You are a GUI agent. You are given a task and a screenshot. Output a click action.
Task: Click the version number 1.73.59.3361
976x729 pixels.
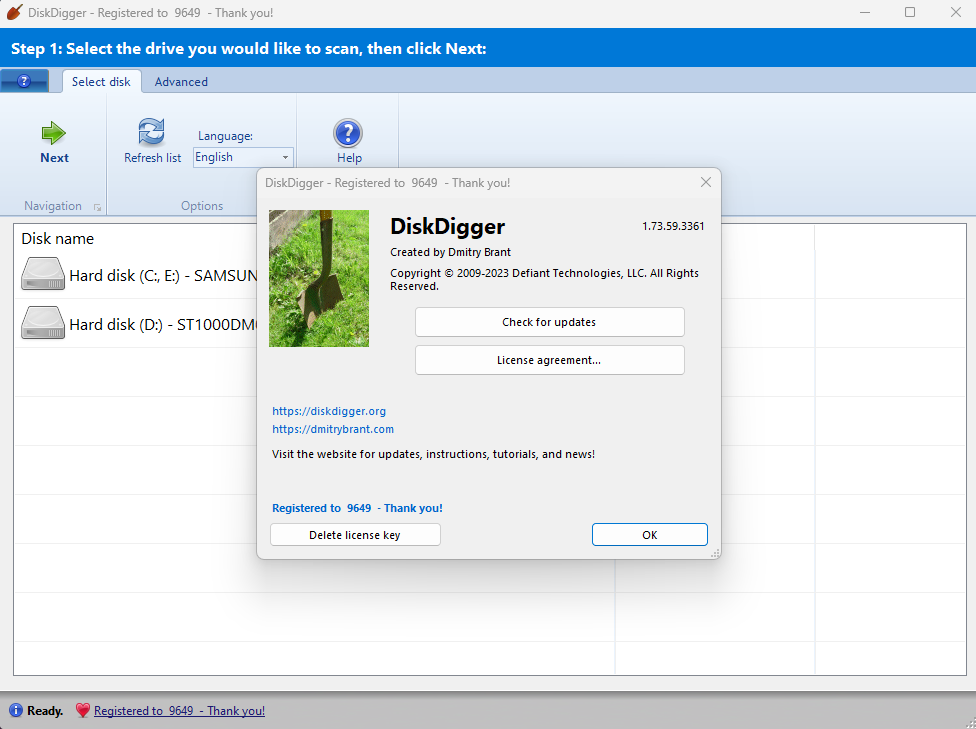673,226
